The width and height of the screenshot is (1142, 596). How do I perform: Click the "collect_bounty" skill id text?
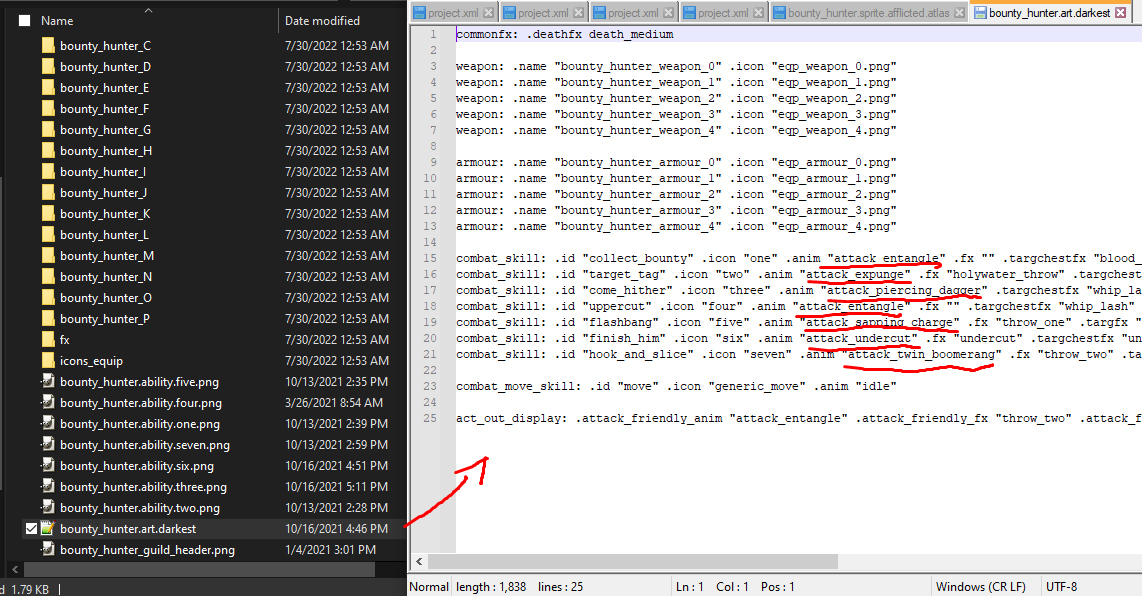point(638,258)
